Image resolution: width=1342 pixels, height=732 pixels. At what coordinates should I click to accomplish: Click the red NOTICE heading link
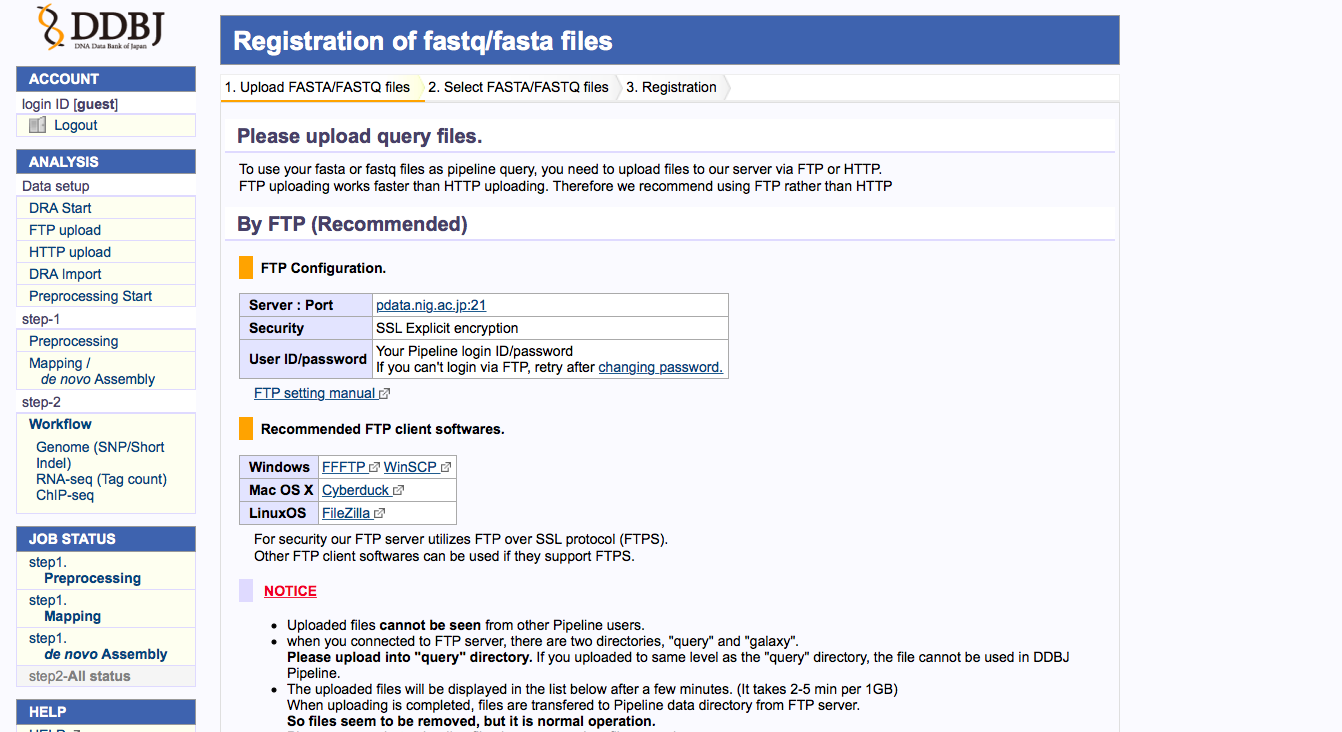coord(290,591)
